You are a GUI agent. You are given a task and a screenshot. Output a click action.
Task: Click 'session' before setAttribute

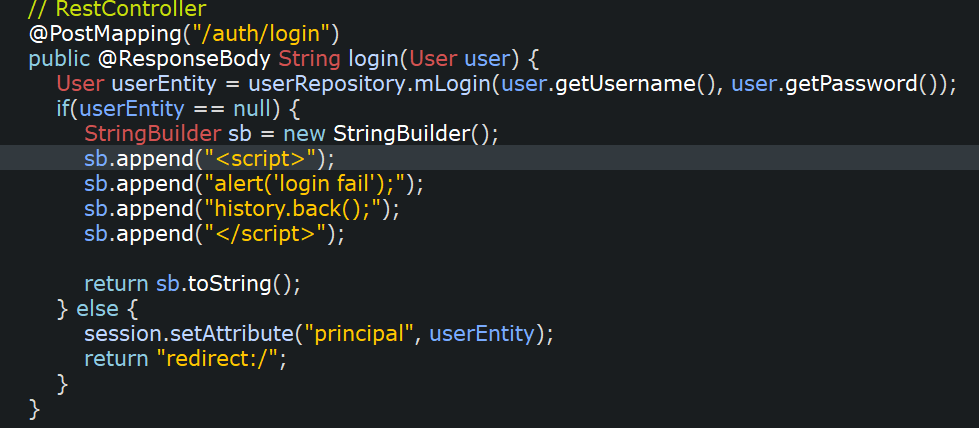click(121, 334)
